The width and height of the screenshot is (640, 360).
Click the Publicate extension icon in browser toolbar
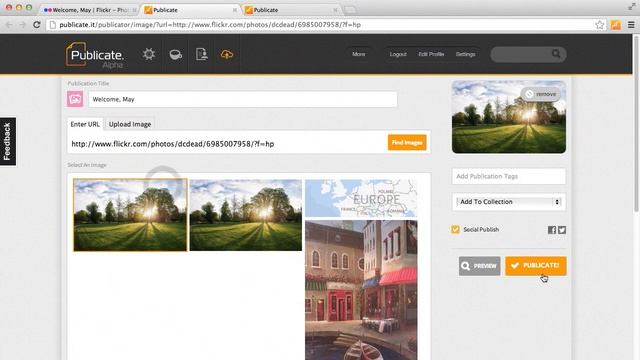pyautogui.click(x=616, y=25)
